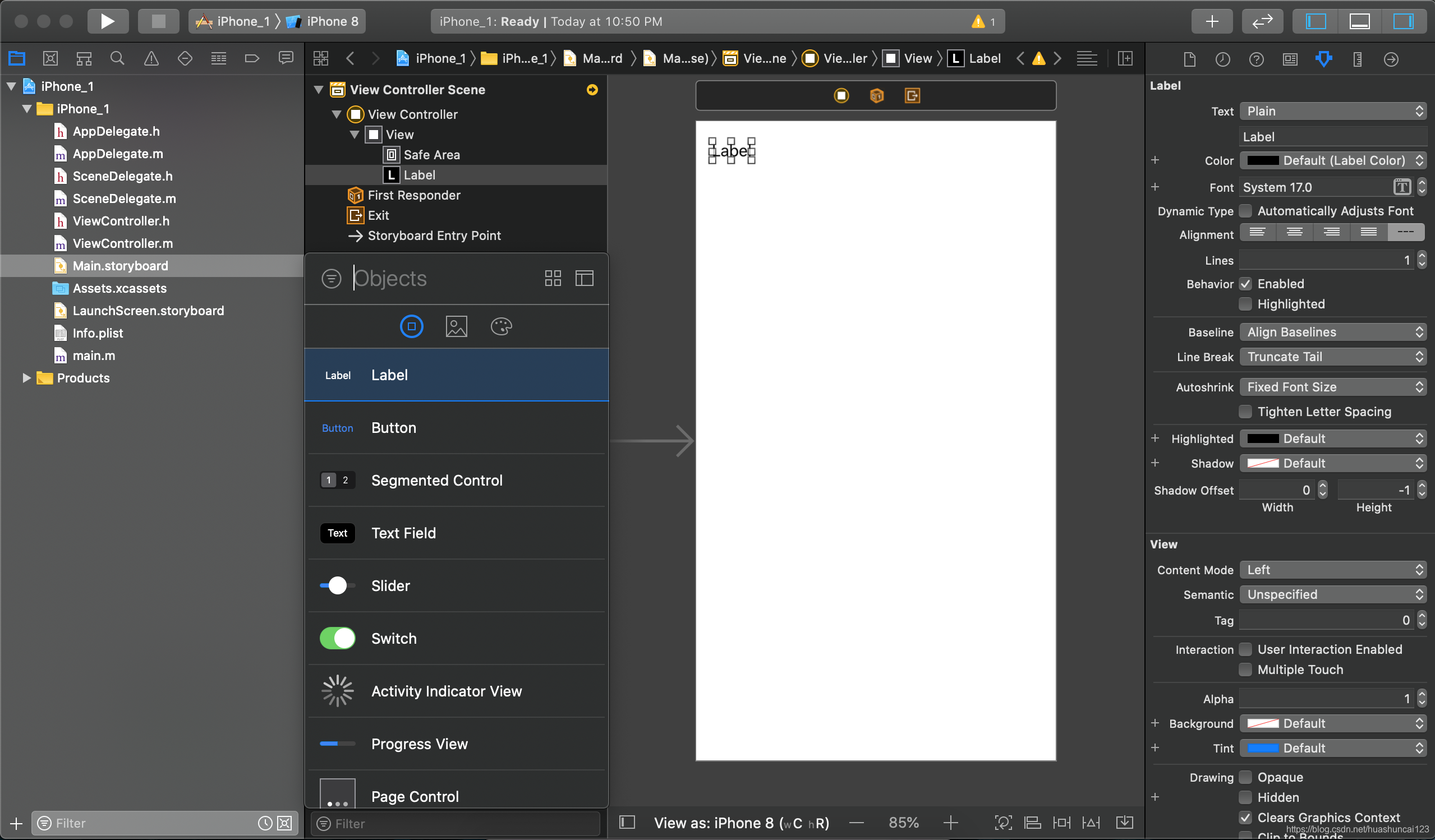This screenshot has height=840, width=1435.
Task: Show the Issue navigator (warning triangle)
Action: tap(151, 58)
